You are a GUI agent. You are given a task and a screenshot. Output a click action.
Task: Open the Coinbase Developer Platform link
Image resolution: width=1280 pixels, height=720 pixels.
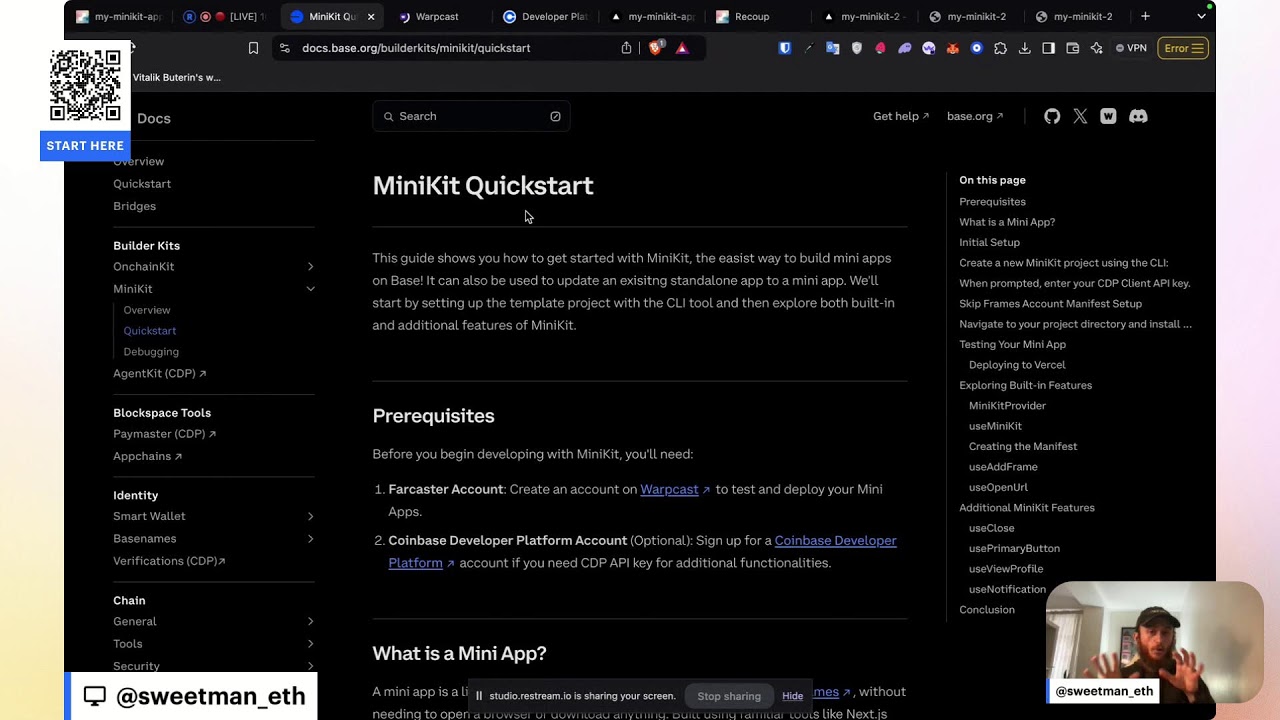(835, 541)
